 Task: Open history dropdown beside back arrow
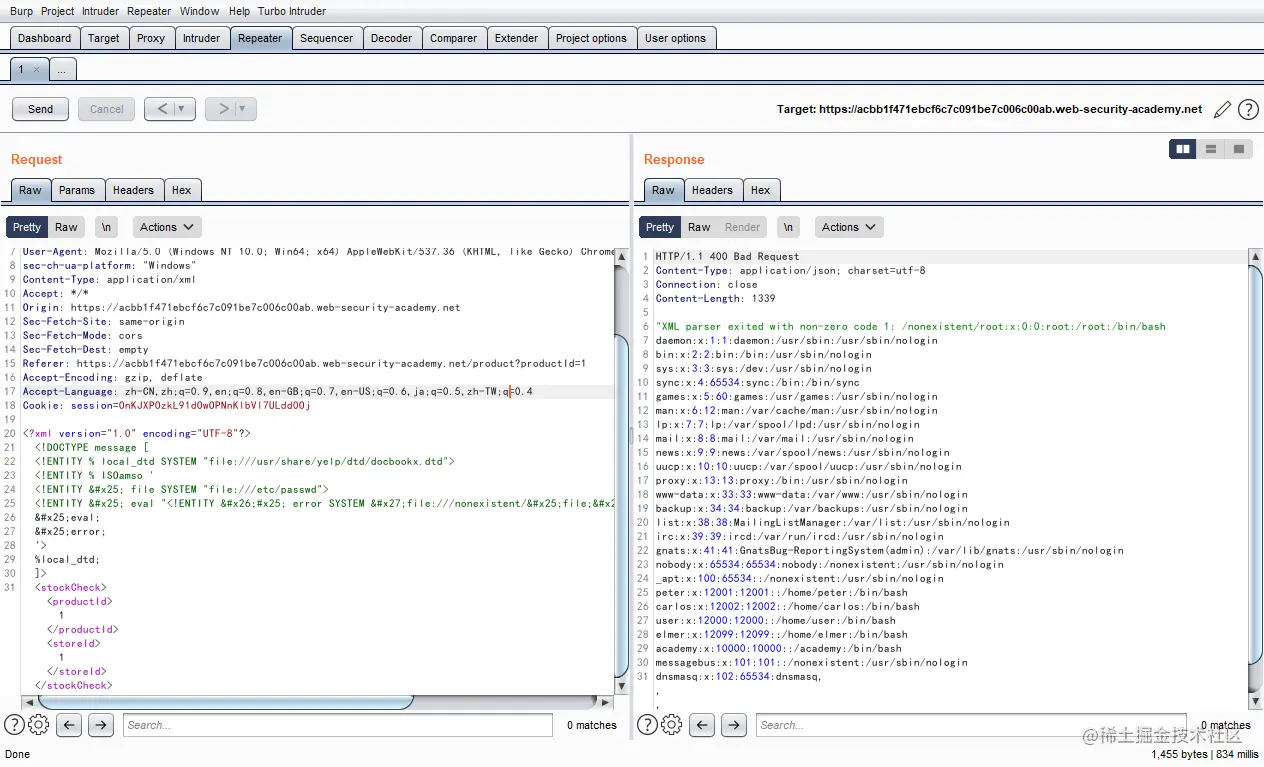182,109
